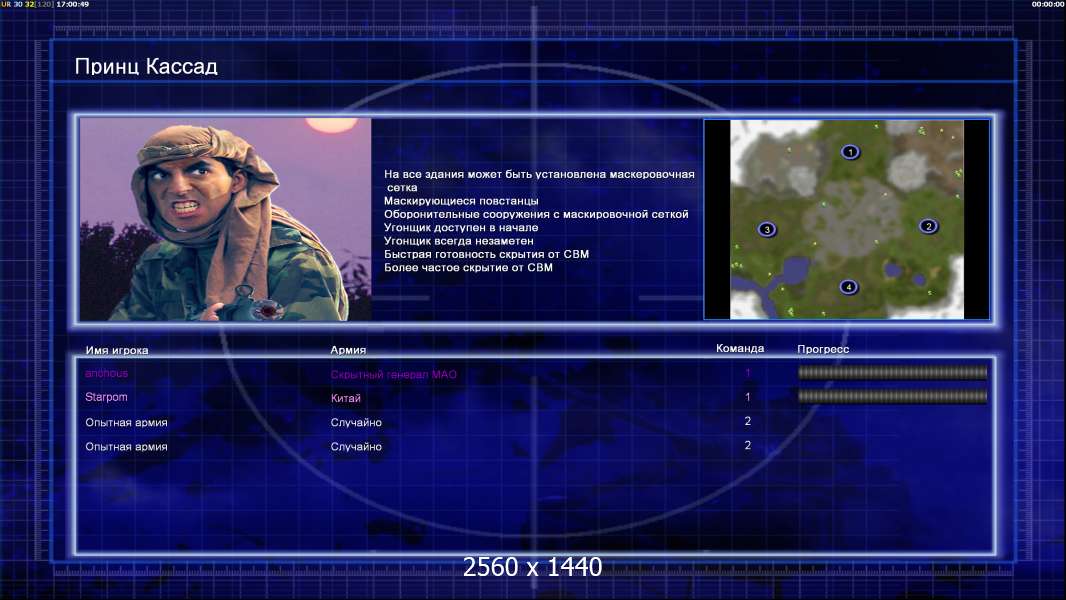This screenshot has width=1066, height=600.
Task: Select player name 'anohous'
Action: [x=107, y=373]
